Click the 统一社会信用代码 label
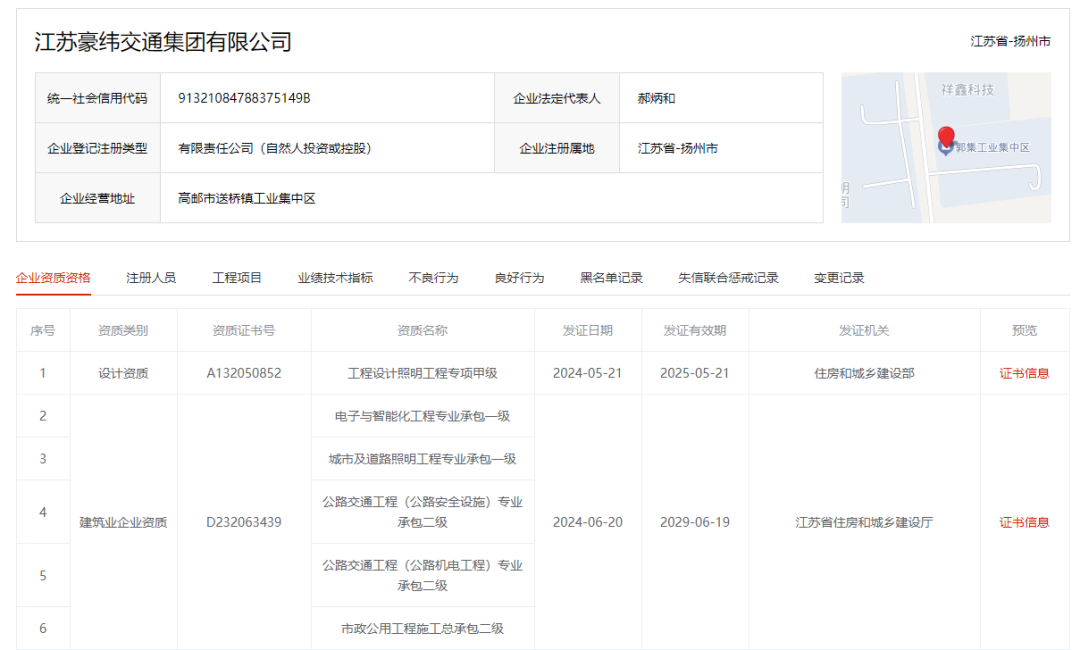The width and height of the screenshot is (1080, 650). click(97, 98)
